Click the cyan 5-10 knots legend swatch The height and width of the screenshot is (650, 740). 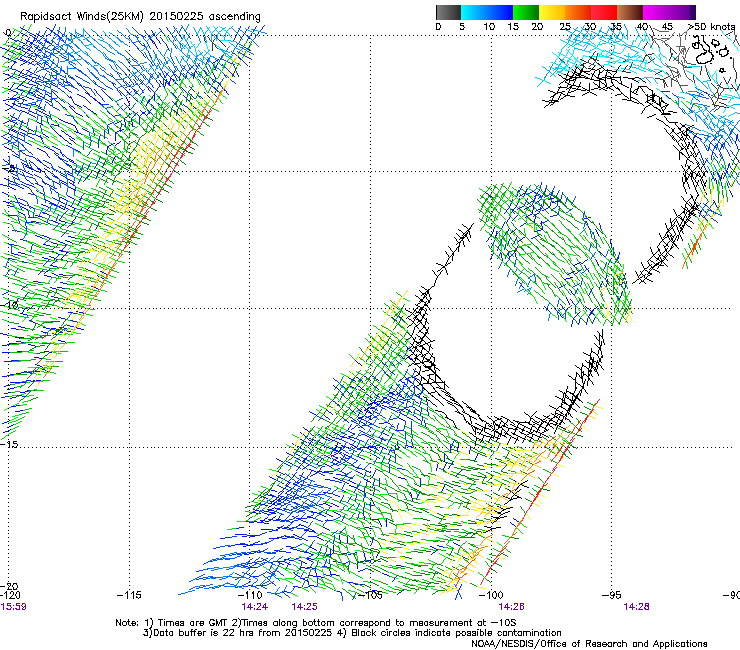(474, 12)
